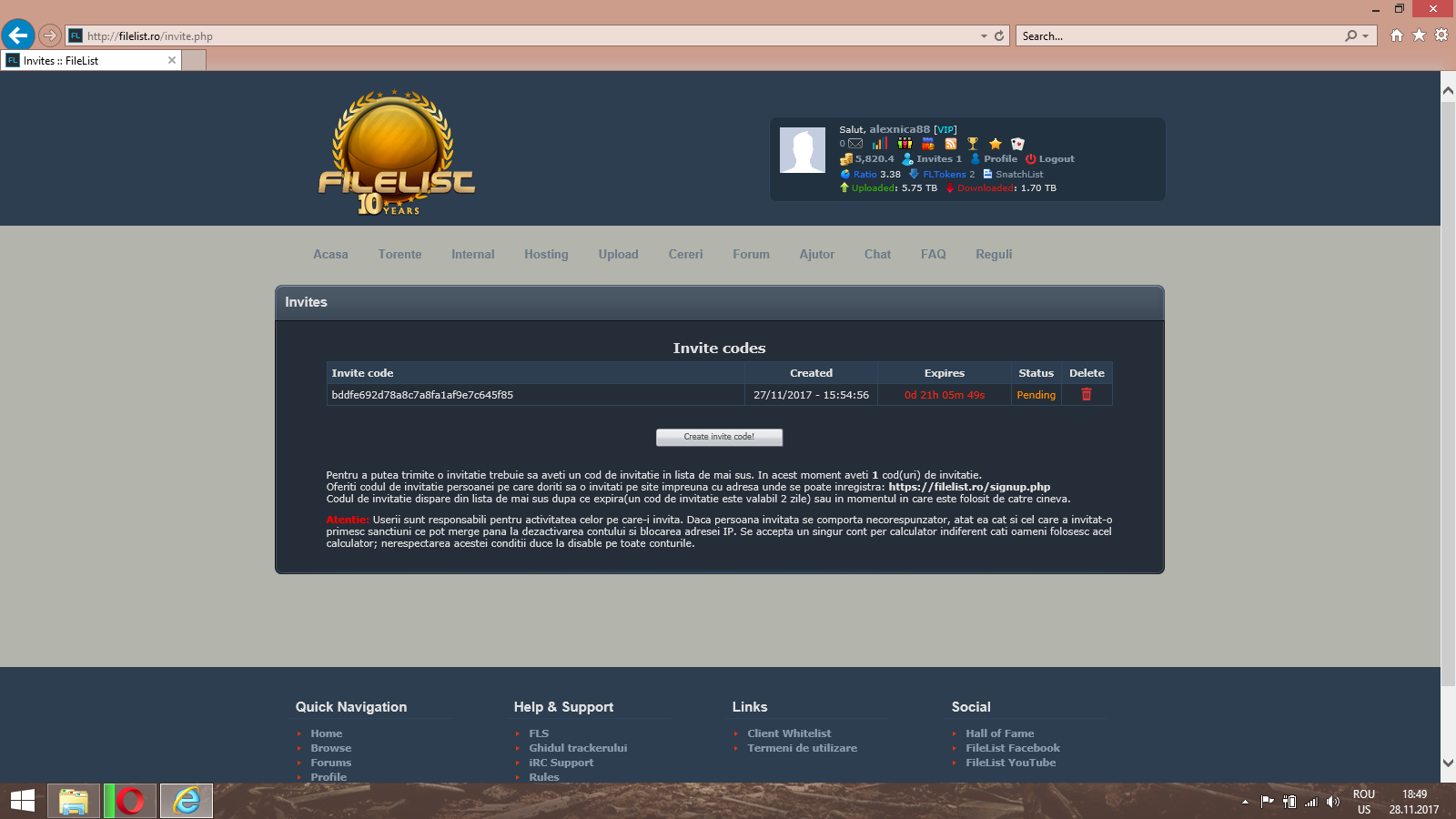Open the iRC Support footer link

click(561, 763)
